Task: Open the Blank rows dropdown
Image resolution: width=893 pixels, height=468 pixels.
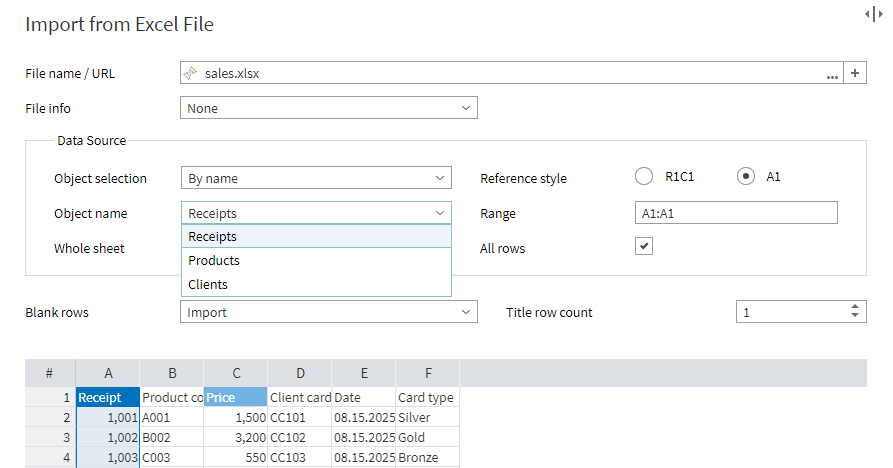Action: 466,312
